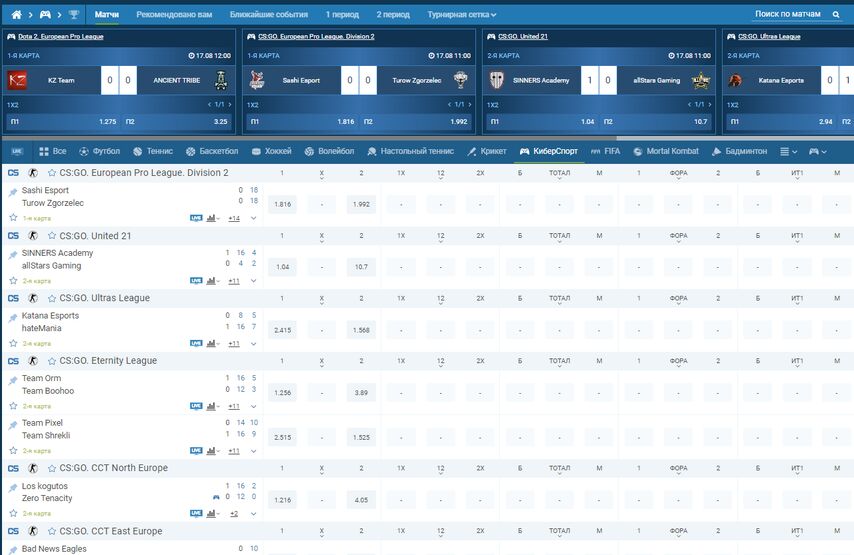Expand markets for Team Orm match
The height and width of the screenshot is (555, 854).
pyautogui.click(x=253, y=406)
